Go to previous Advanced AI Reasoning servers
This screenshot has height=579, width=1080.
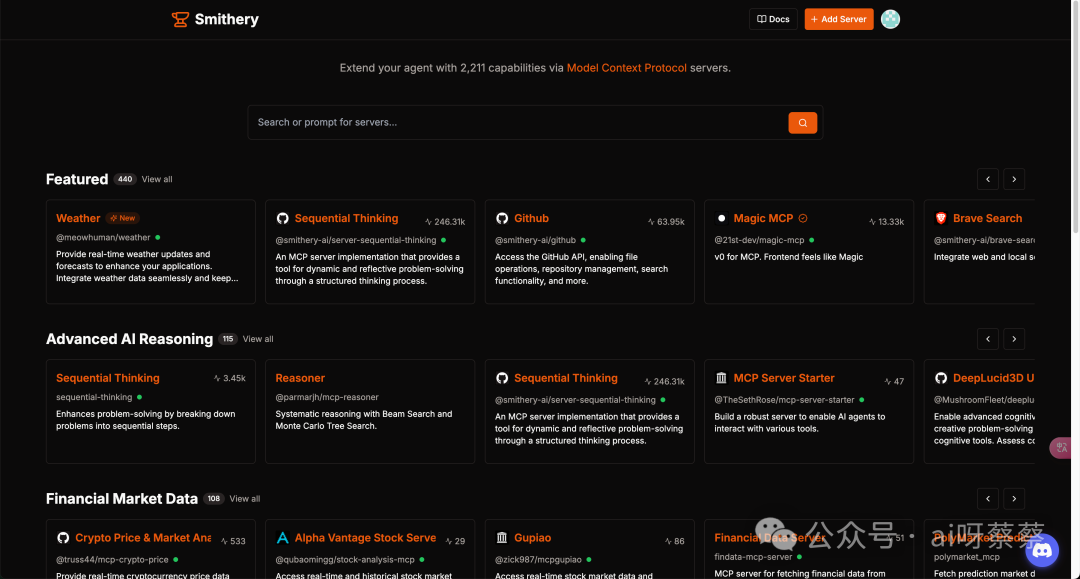pos(988,339)
